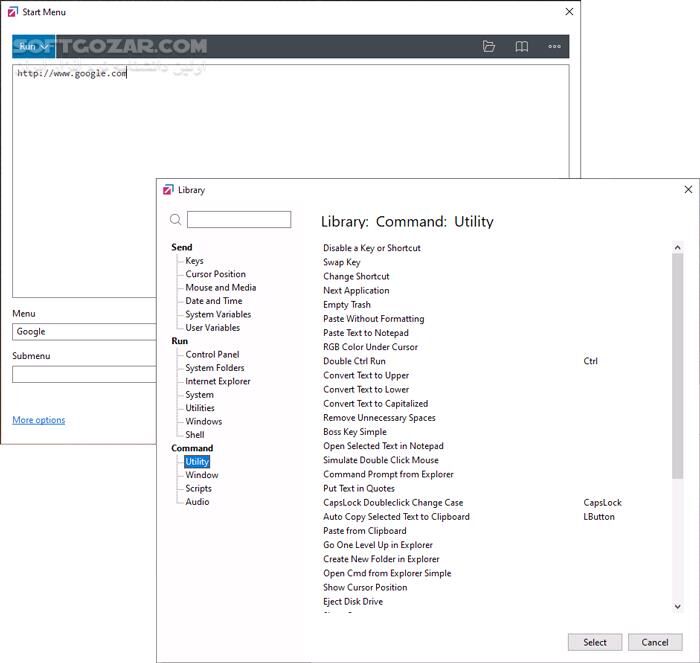The width and height of the screenshot is (700, 663).
Task: Open the three-dots more menu icon
Action: [554, 46]
